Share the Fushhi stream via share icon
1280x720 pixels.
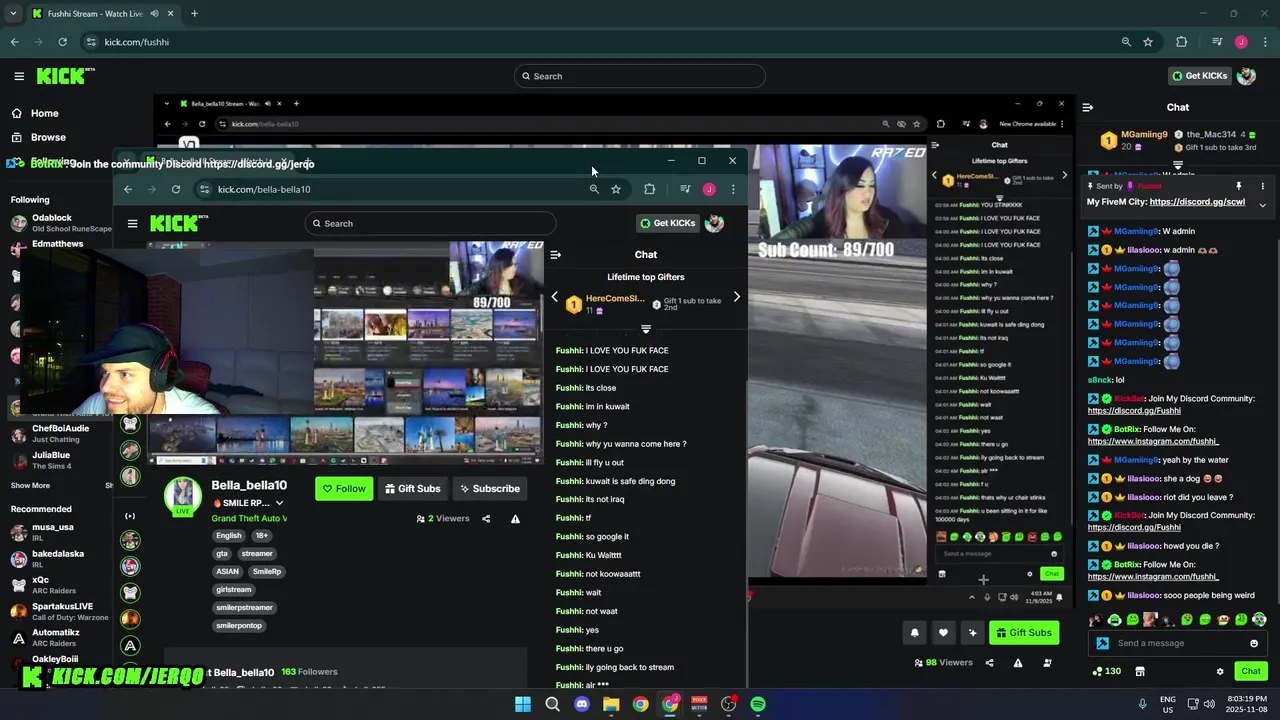point(990,662)
